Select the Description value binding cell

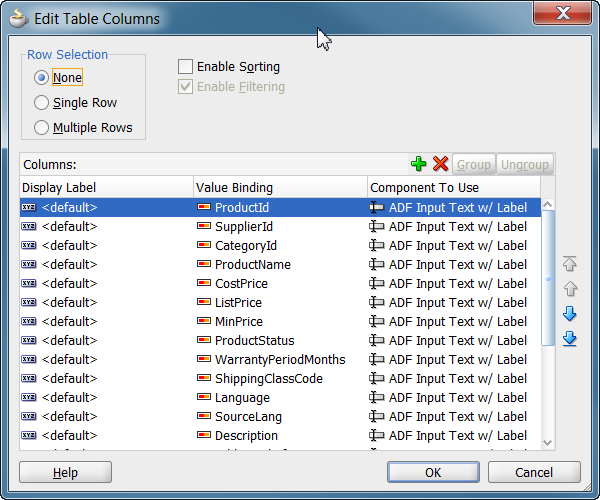point(280,435)
